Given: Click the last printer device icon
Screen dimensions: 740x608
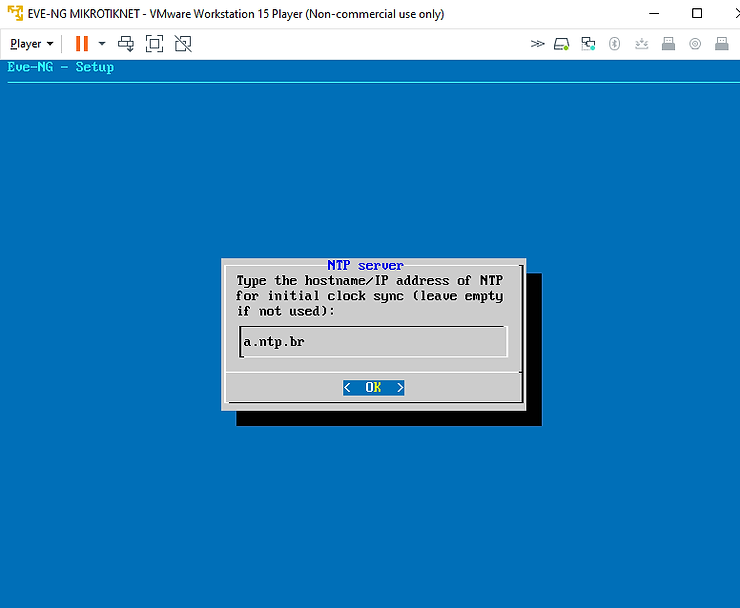Looking at the screenshot, I should pyautogui.click(x=722, y=44).
